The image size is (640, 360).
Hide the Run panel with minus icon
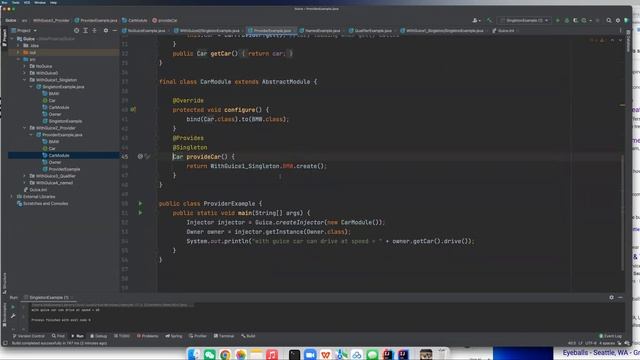coord(620,298)
